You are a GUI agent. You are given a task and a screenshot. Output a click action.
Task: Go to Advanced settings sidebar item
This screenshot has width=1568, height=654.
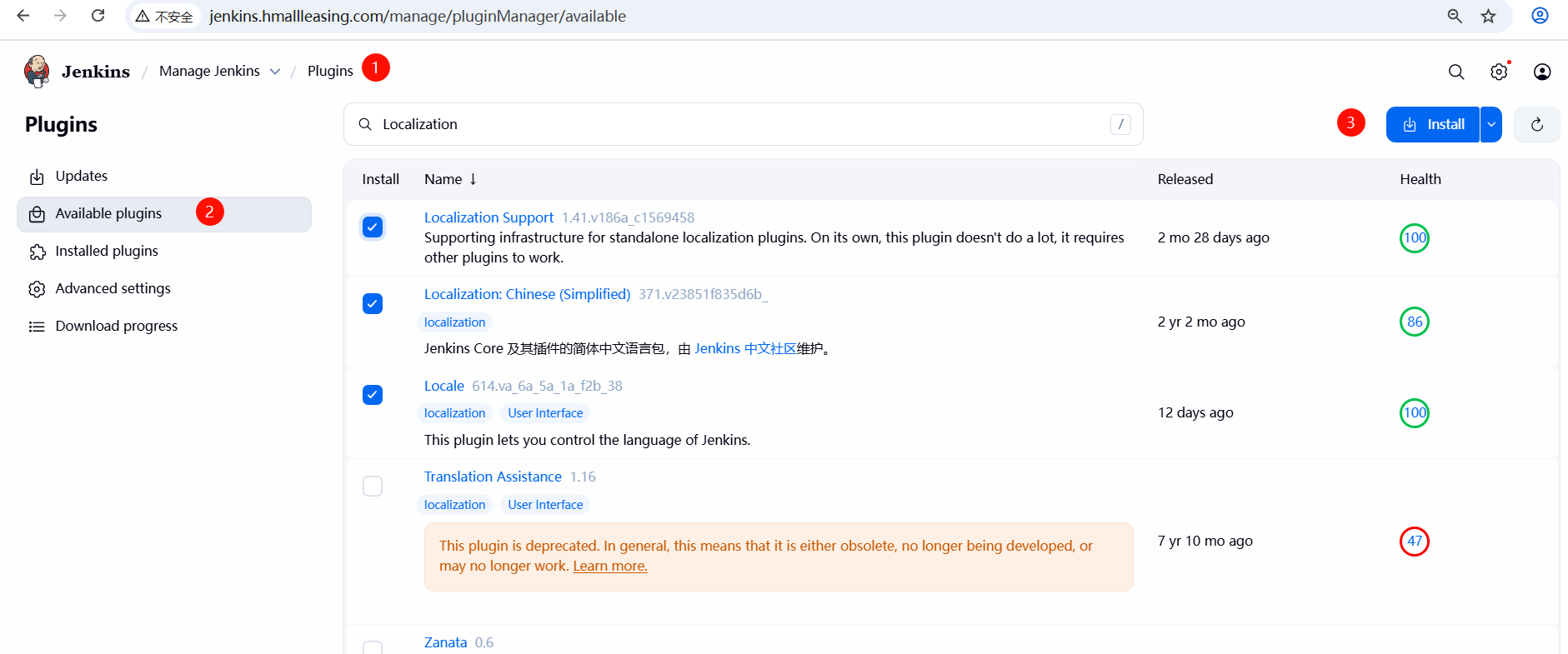(113, 288)
